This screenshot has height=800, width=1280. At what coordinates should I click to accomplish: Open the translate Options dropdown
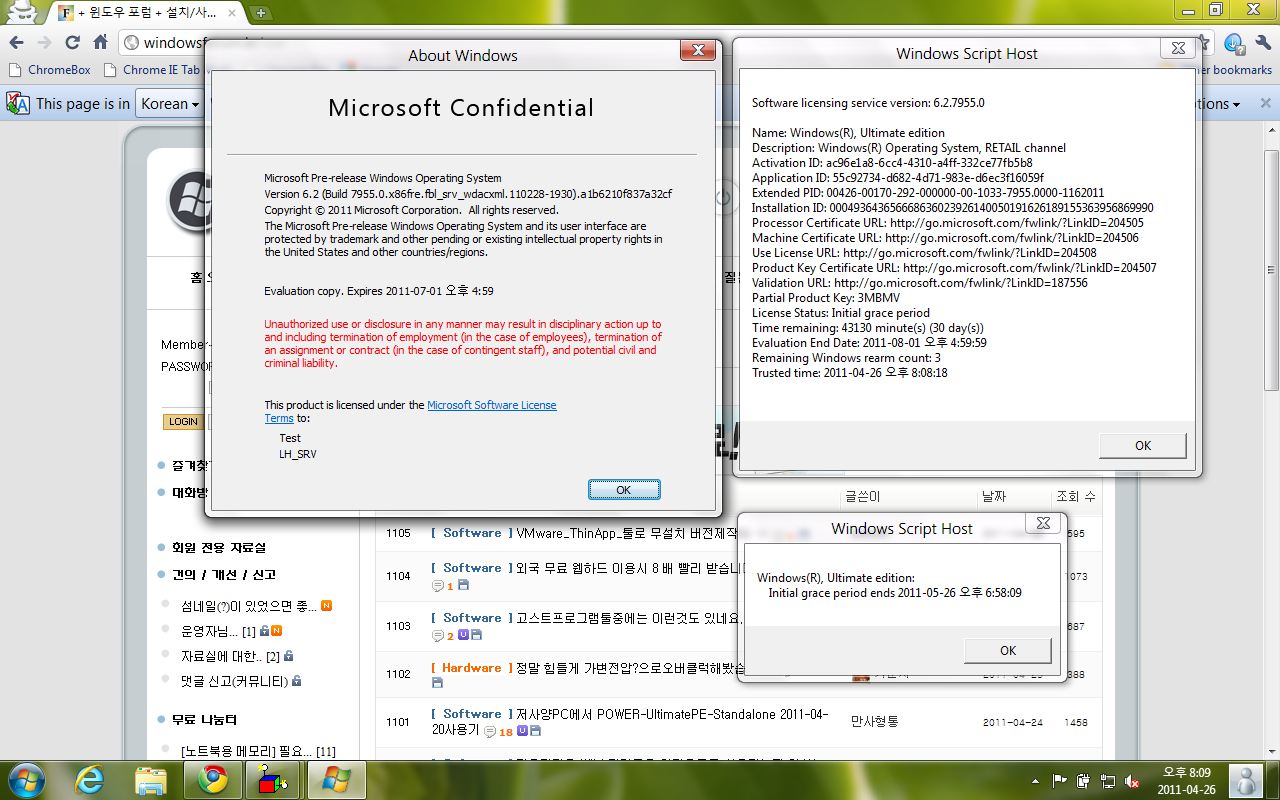coord(1218,103)
